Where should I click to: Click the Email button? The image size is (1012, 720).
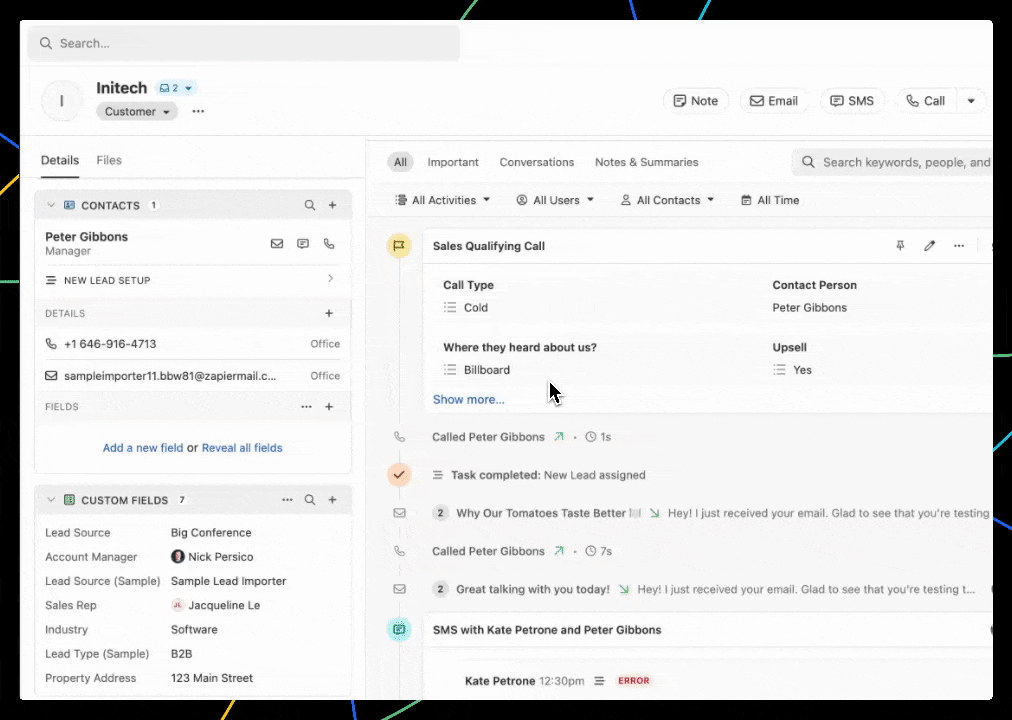coord(774,101)
